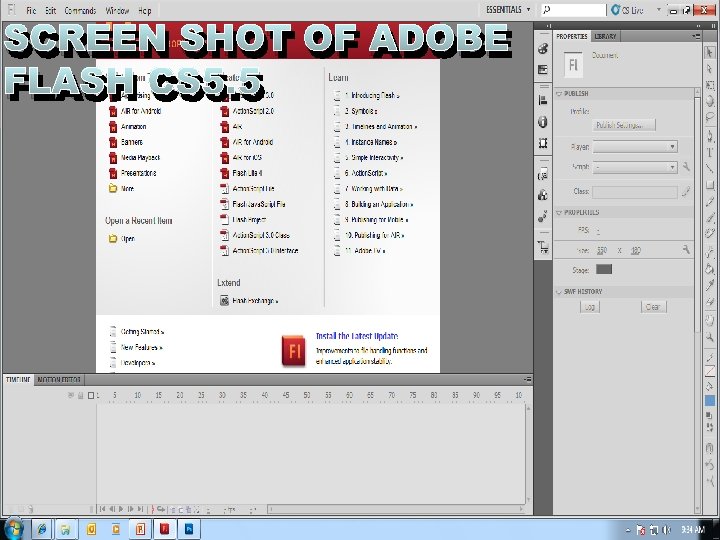Select the Zoom magnifier tool
Image resolution: width=720 pixels, height=540 pixels.
(x=710, y=337)
